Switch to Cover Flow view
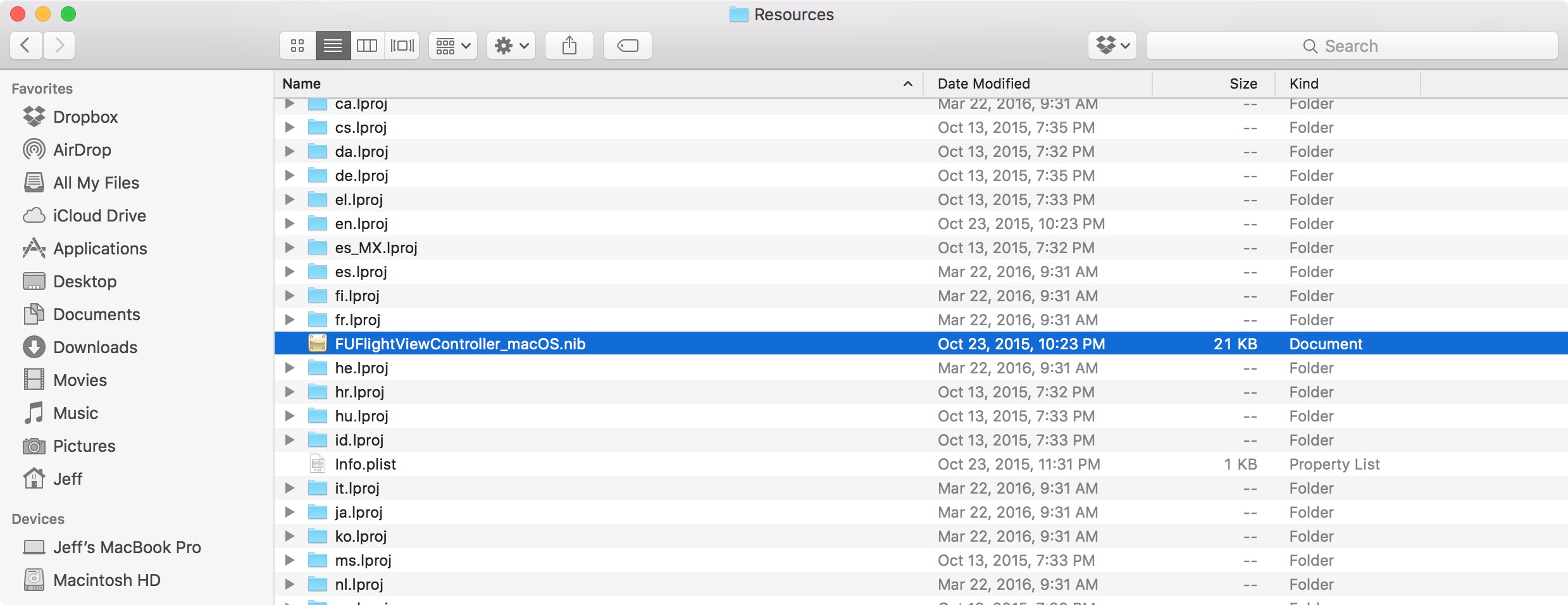This screenshot has width=1568, height=605. [x=402, y=46]
